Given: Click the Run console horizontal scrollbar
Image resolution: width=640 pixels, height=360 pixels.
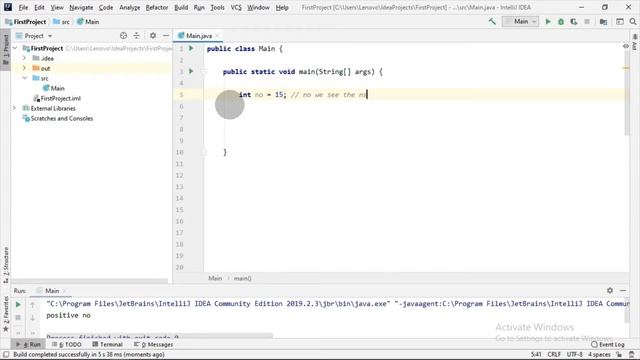Looking at the screenshot, I should [x=159, y=336].
